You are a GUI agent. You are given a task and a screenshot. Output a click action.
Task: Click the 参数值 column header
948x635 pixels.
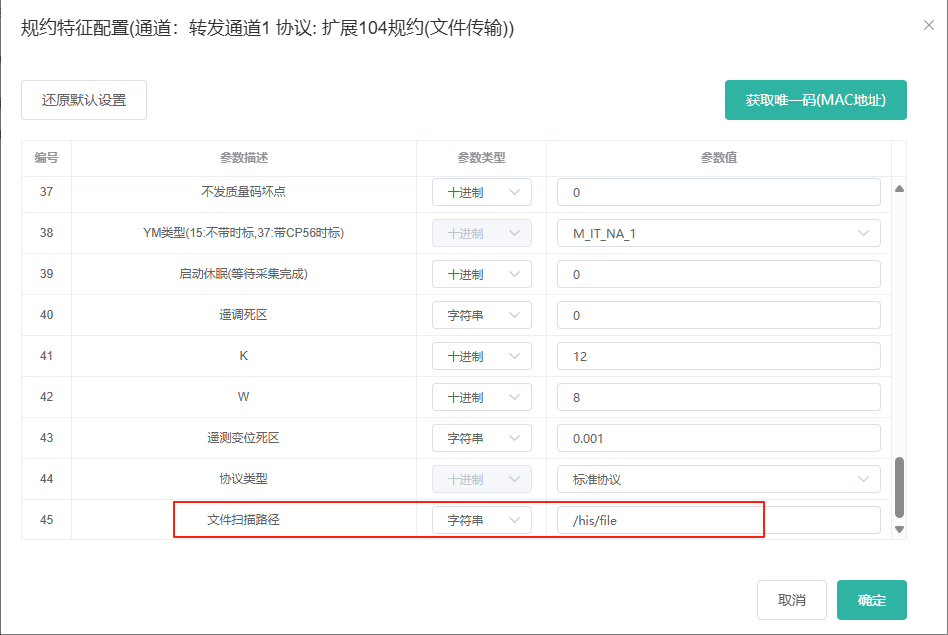[x=718, y=158]
